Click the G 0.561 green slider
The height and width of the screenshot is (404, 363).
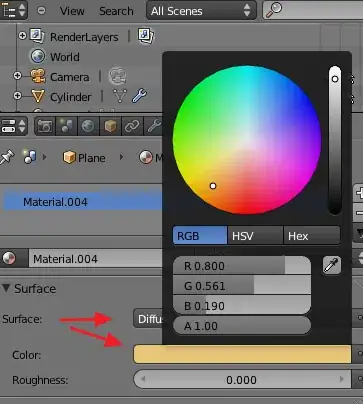(242, 286)
